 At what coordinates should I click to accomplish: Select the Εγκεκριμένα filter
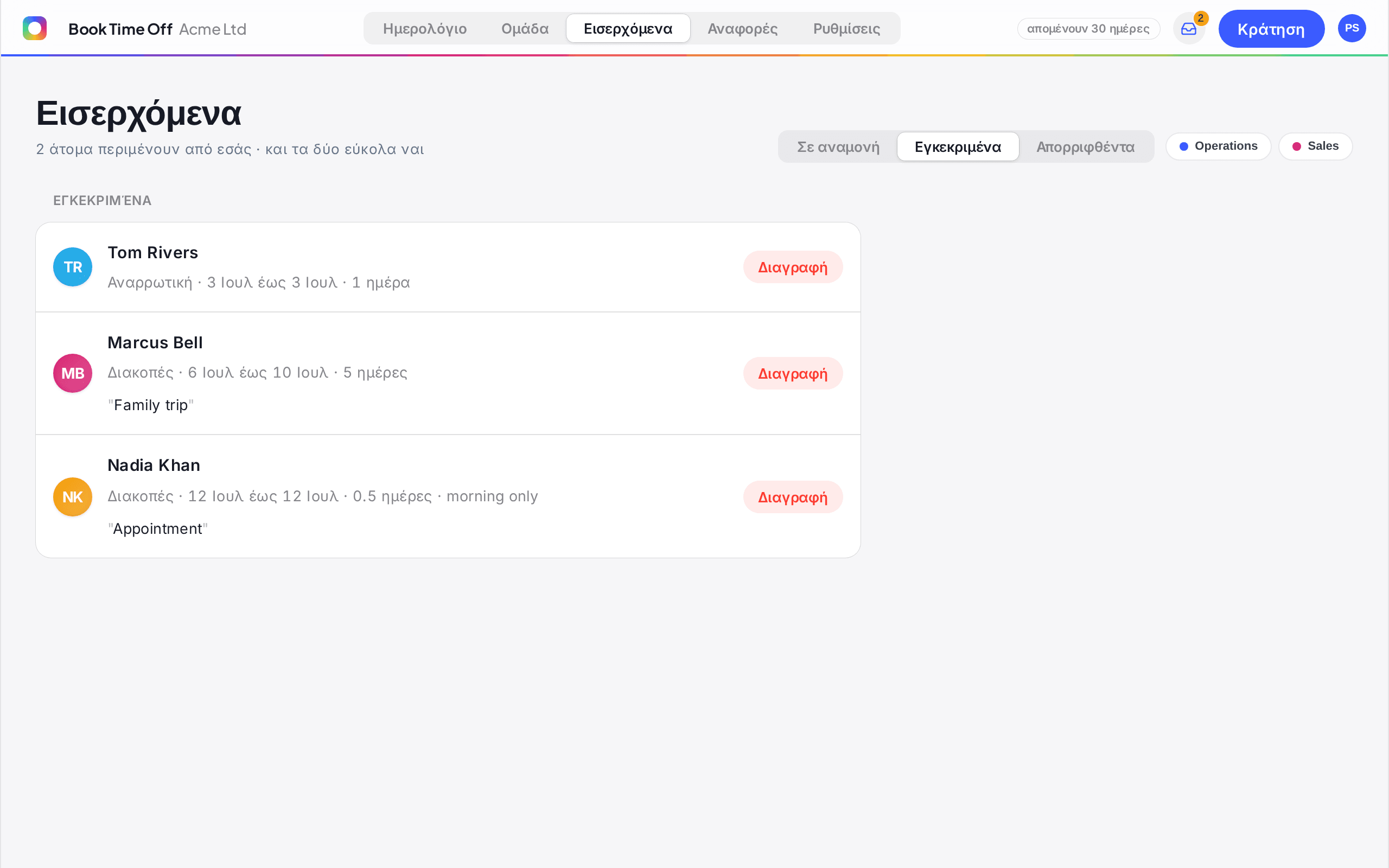pyautogui.click(x=958, y=147)
